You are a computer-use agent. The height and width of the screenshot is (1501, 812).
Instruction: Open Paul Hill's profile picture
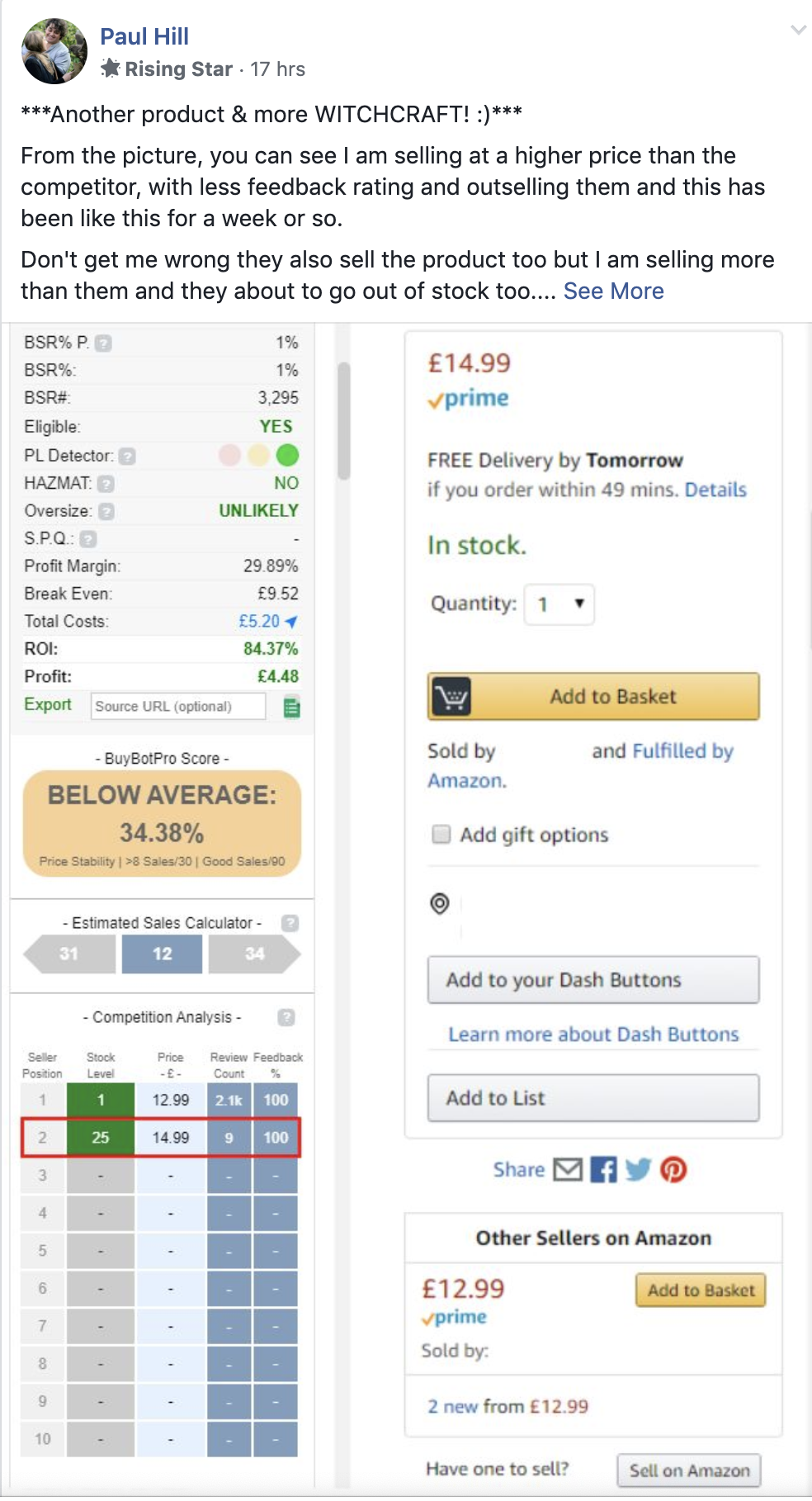[x=54, y=51]
